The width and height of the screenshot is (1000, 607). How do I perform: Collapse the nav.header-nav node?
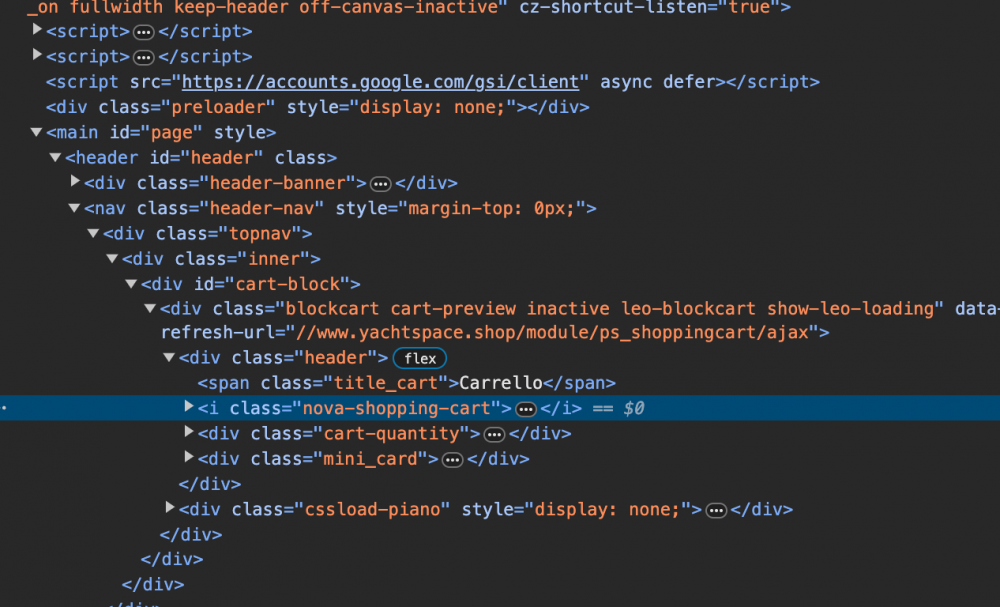point(74,208)
